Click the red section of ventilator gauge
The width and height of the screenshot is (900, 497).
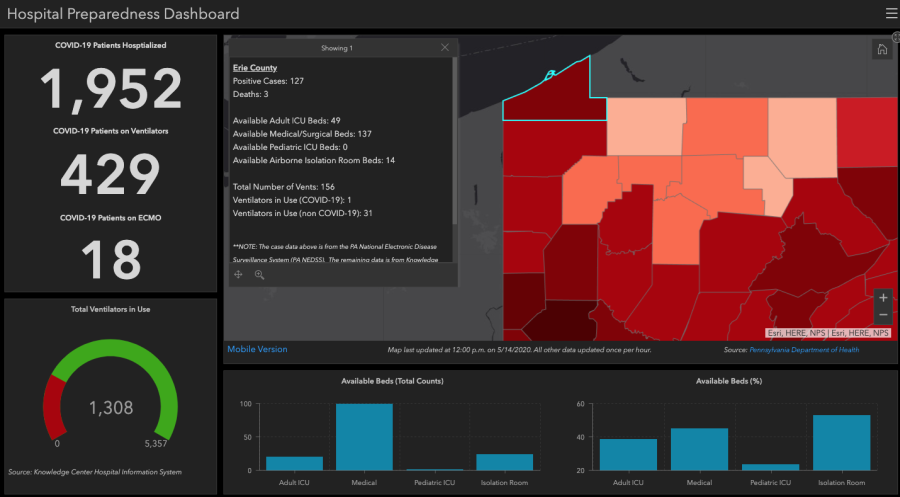point(54,407)
